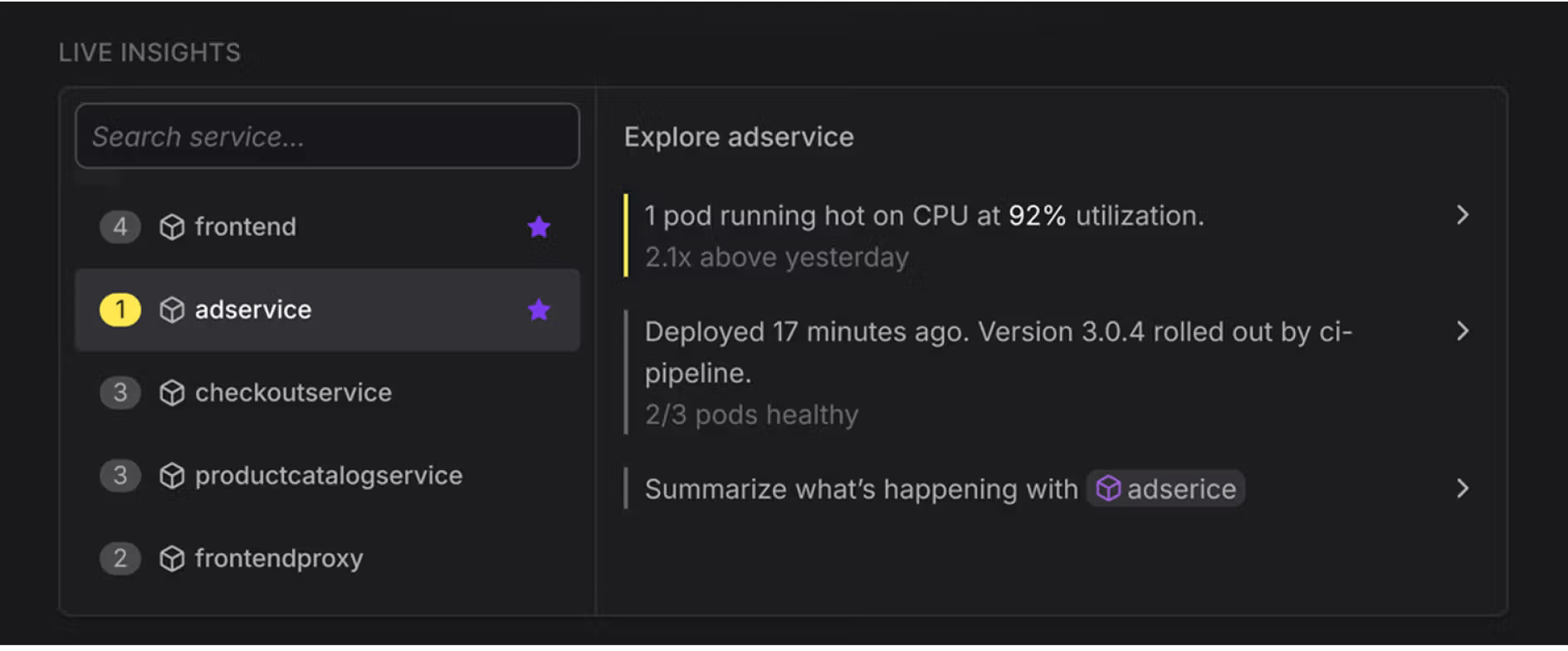Open the deployment insight chevron arrow

coord(1463,331)
